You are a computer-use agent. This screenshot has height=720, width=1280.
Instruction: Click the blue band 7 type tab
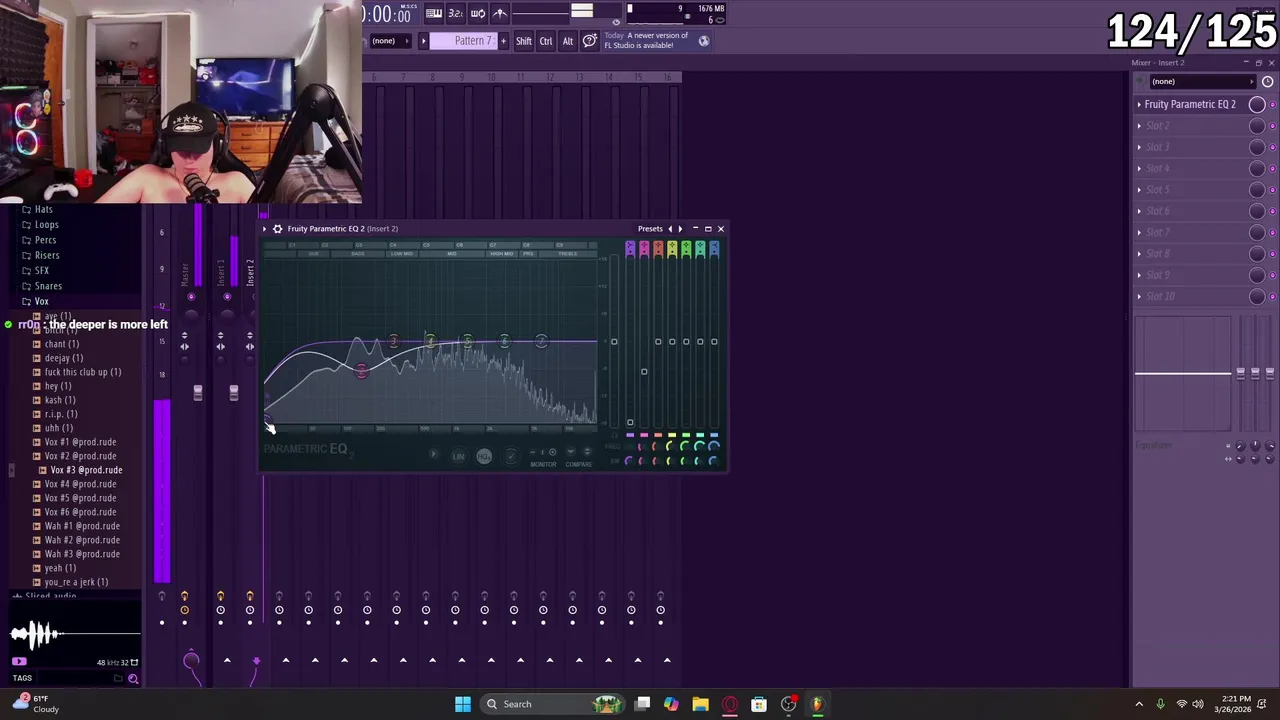(x=714, y=249)
